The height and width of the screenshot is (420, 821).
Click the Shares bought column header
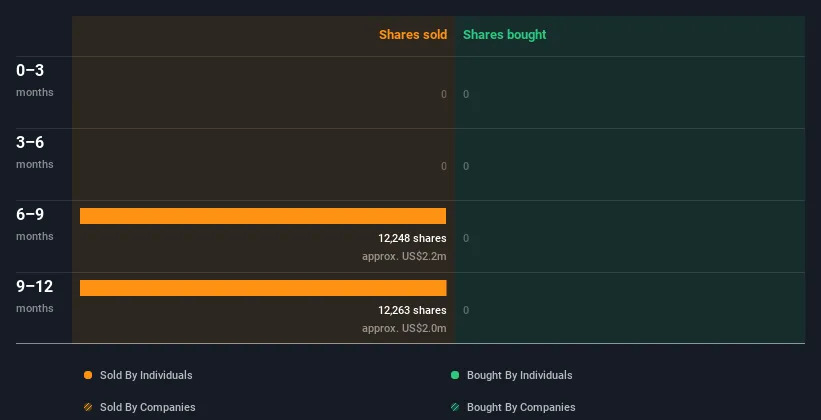click(505, 35)
